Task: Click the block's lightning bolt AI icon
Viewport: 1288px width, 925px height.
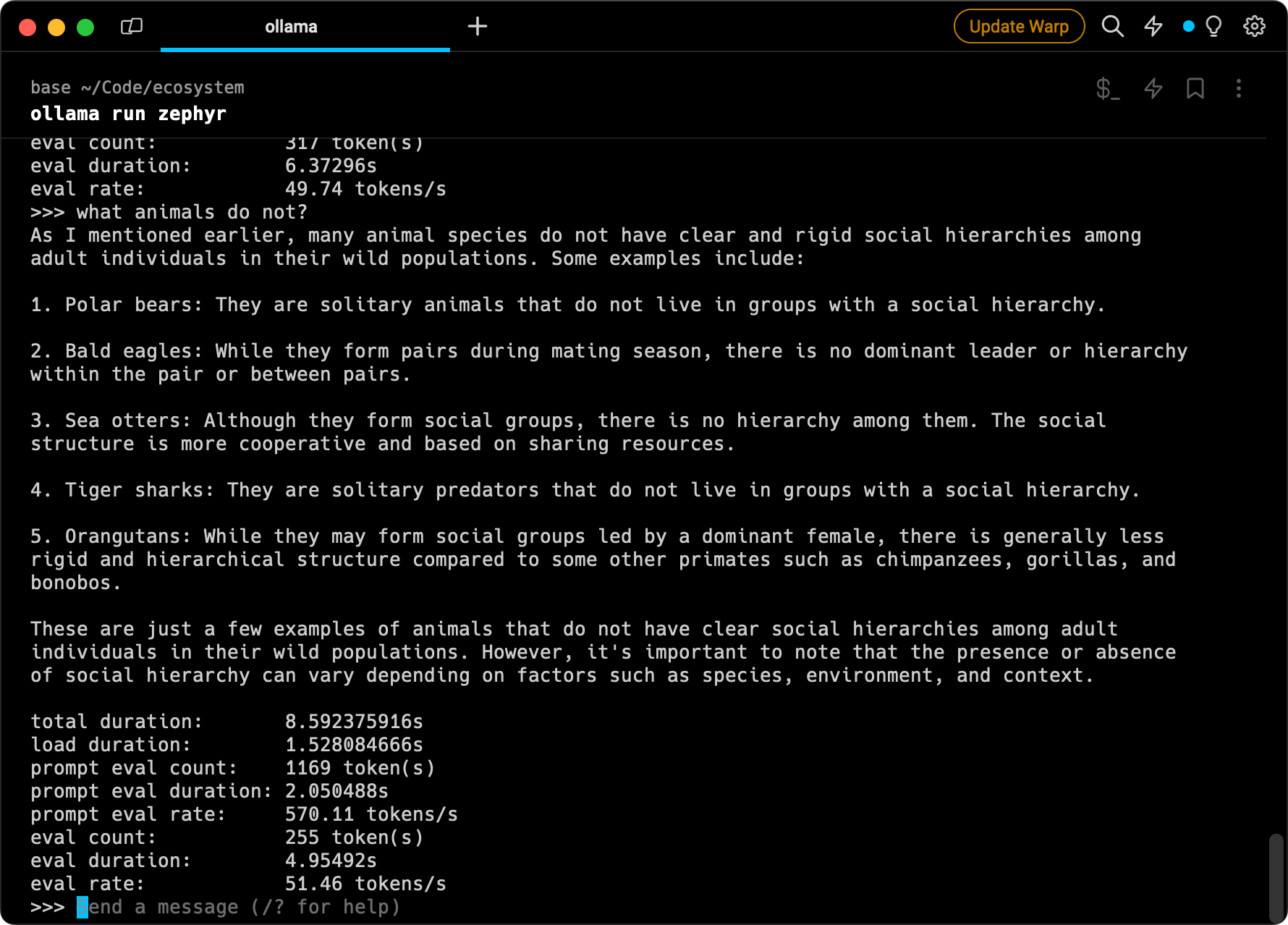Action: coord(1153,88)
